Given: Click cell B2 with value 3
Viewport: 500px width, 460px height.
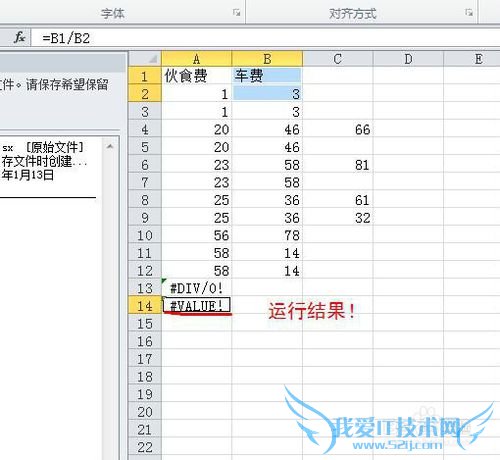Looking at the screenshot, I should 267,94.
